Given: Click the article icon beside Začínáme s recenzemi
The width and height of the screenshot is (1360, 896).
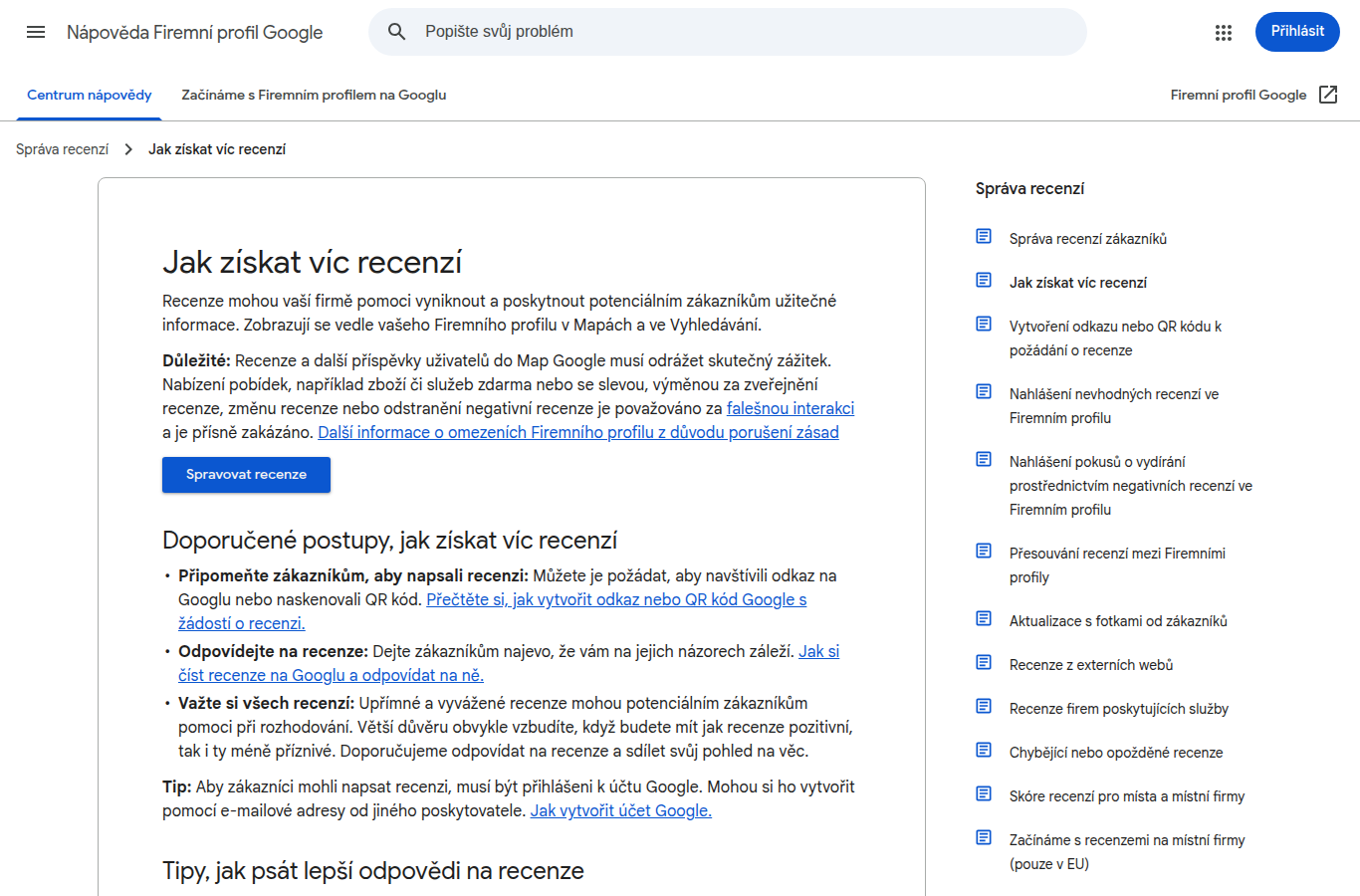Looking at the screenshot, I should click(984, 837).
